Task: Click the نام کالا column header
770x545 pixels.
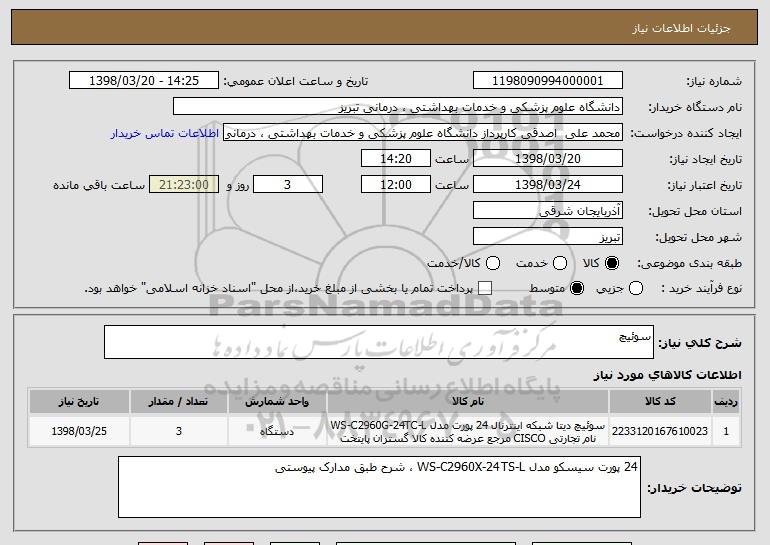Action: point(468,402)
